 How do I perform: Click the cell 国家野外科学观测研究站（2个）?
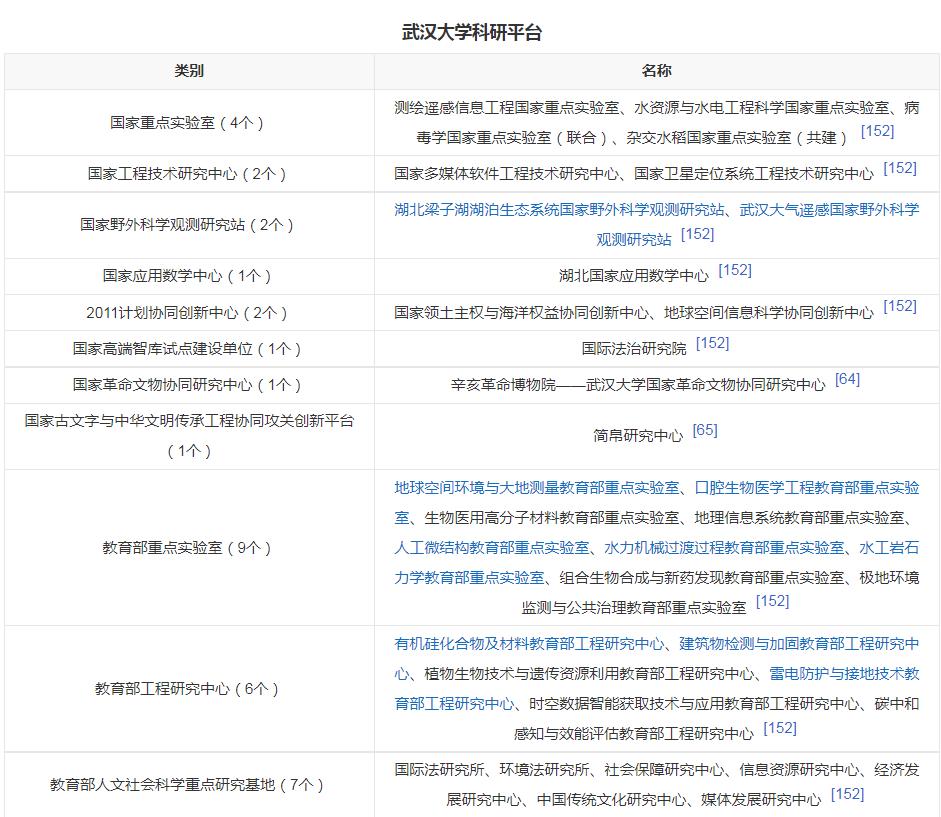tap(189, 225)
